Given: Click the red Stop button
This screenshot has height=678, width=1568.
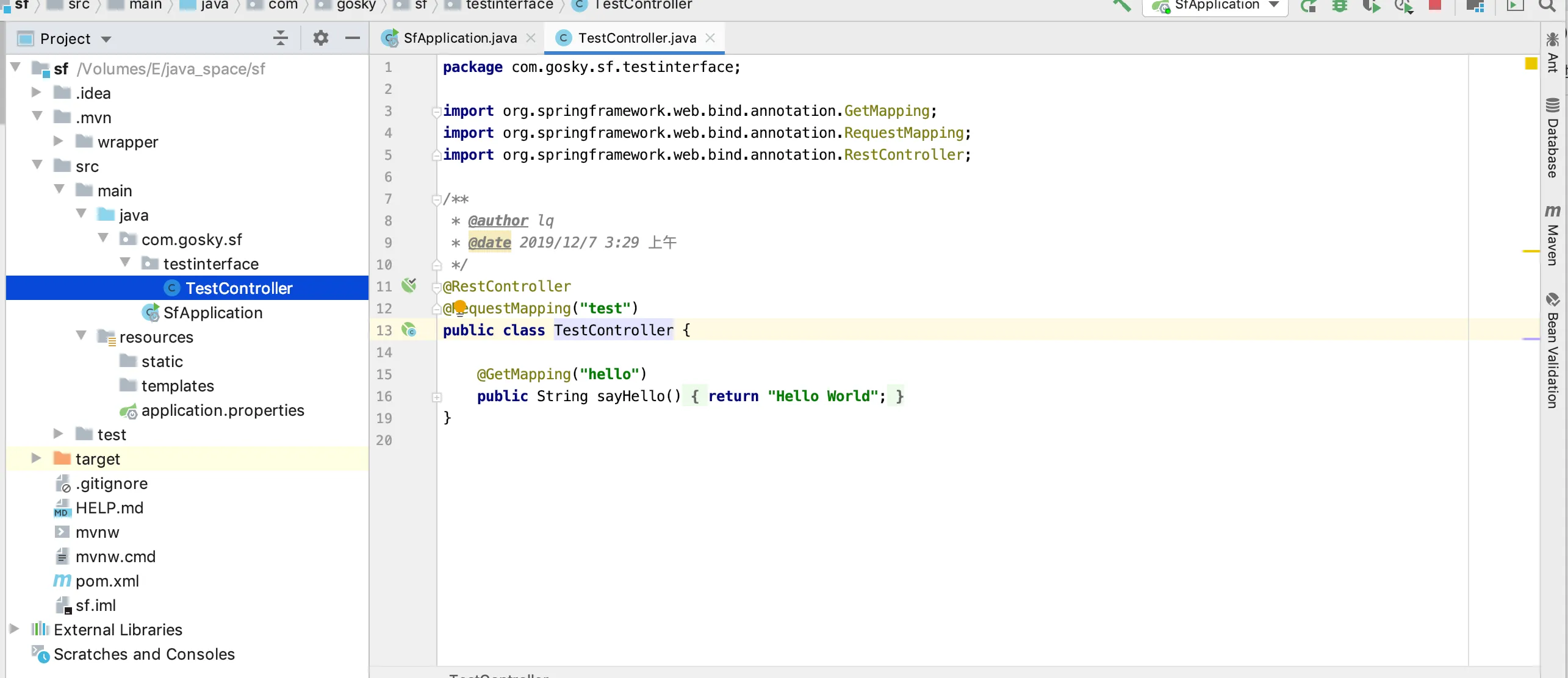Looking at the screenshot, I should coord(1435,5).
